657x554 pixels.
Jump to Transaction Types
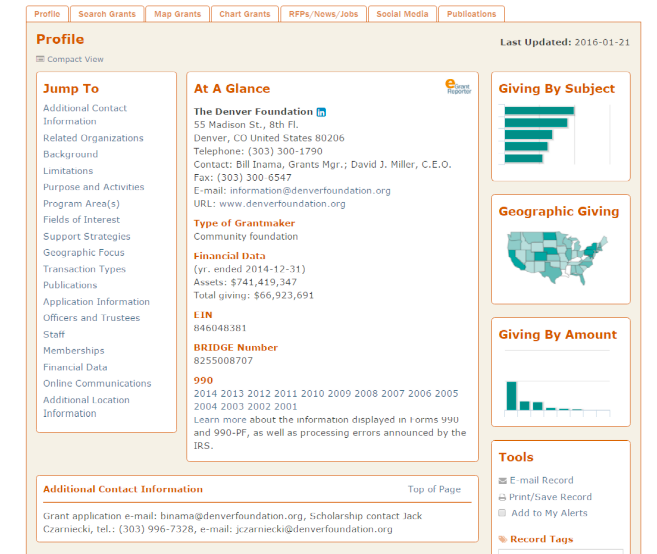84,269
